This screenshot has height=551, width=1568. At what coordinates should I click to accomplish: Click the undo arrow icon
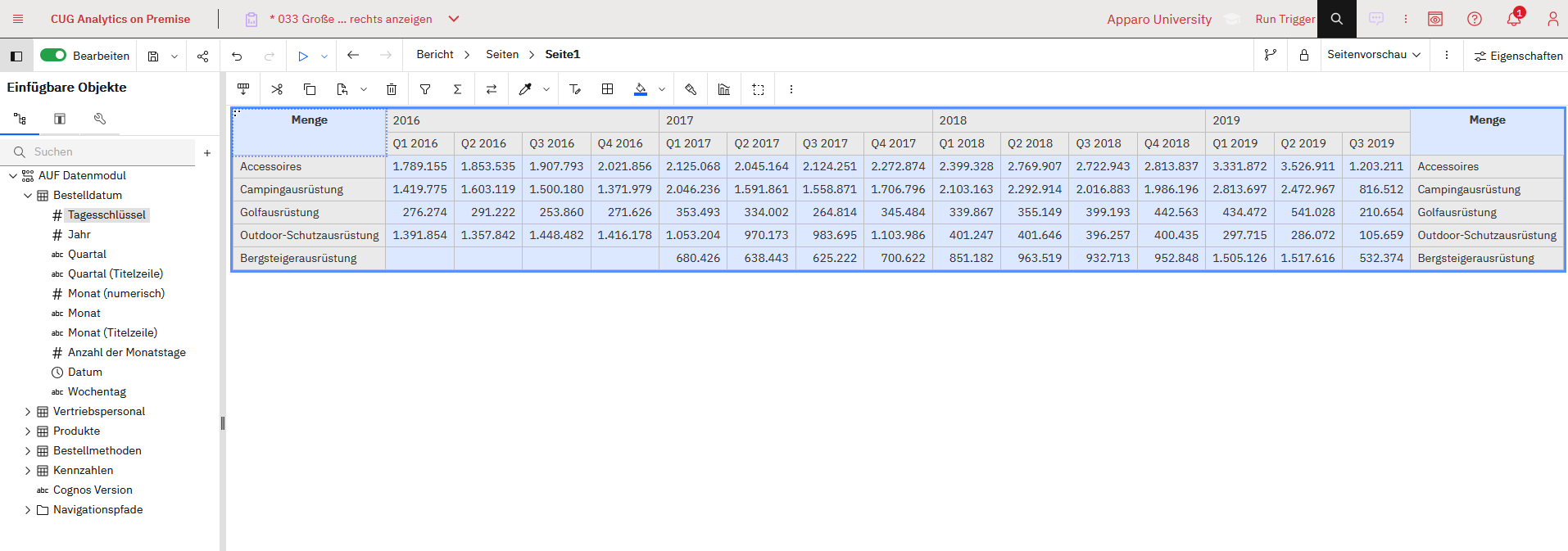[x=237, y=56]
